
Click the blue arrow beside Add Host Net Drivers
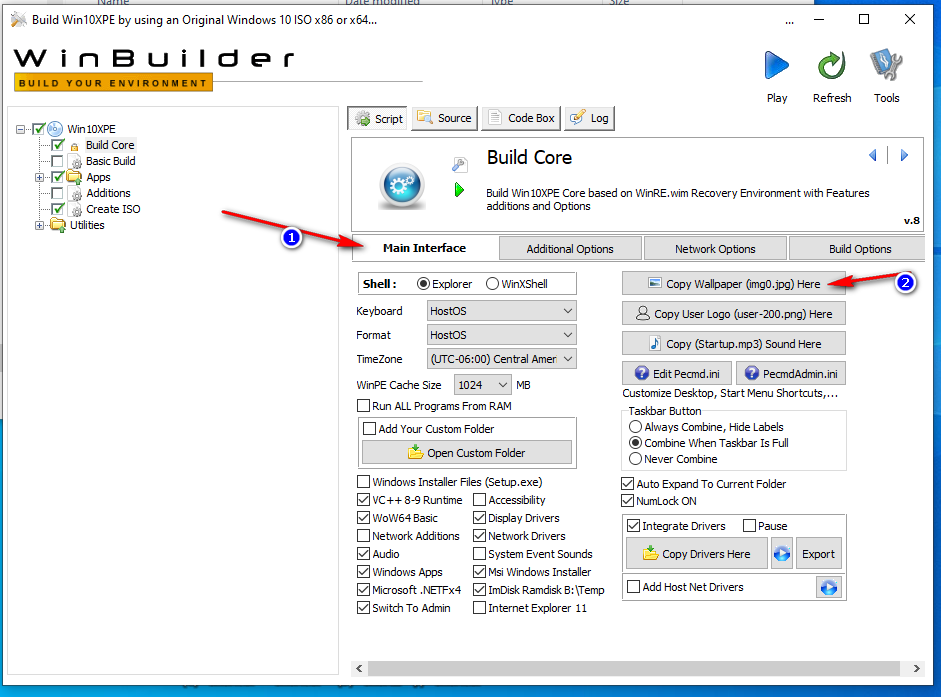829,587
